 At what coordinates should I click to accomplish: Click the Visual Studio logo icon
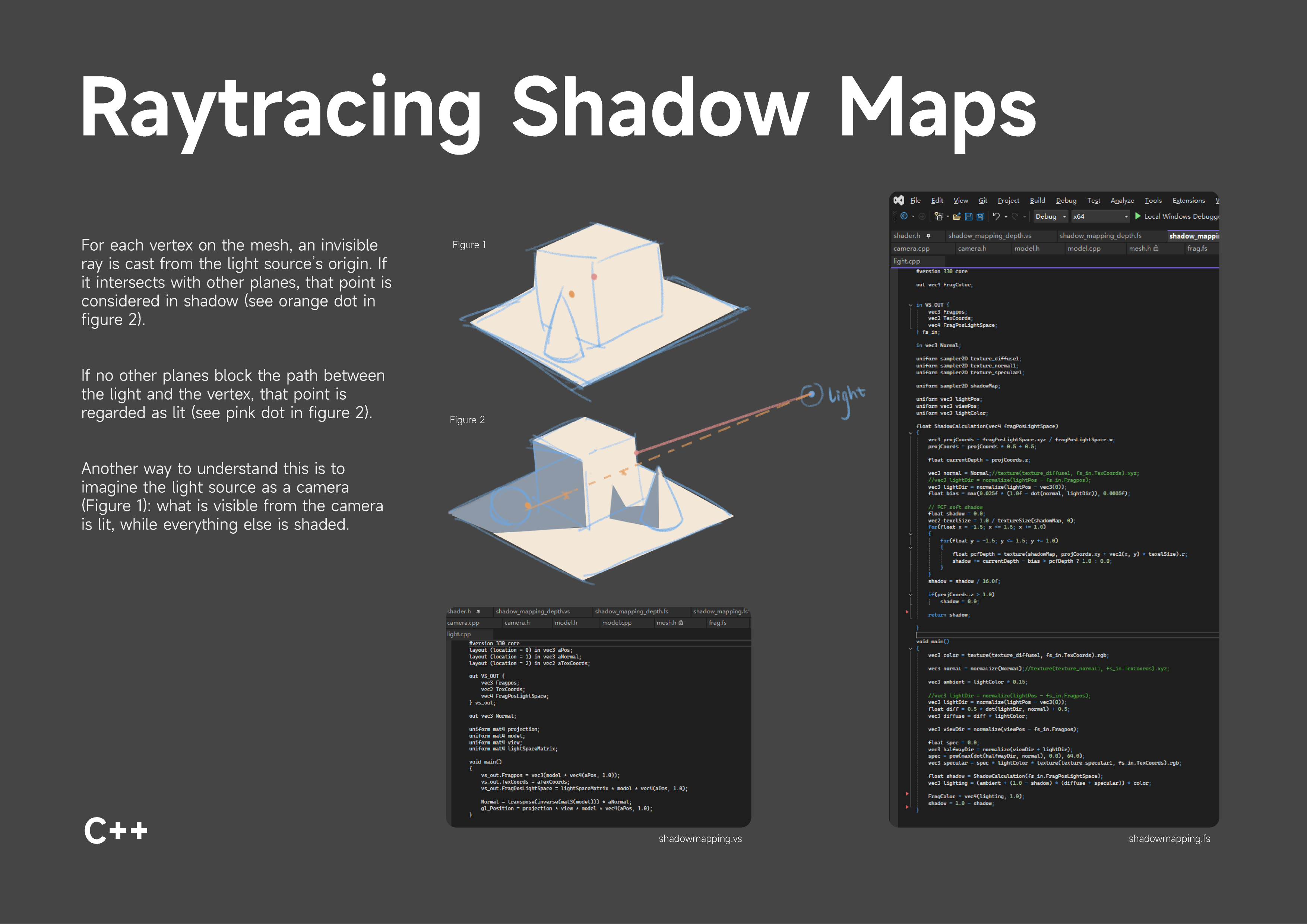(899, 200)
